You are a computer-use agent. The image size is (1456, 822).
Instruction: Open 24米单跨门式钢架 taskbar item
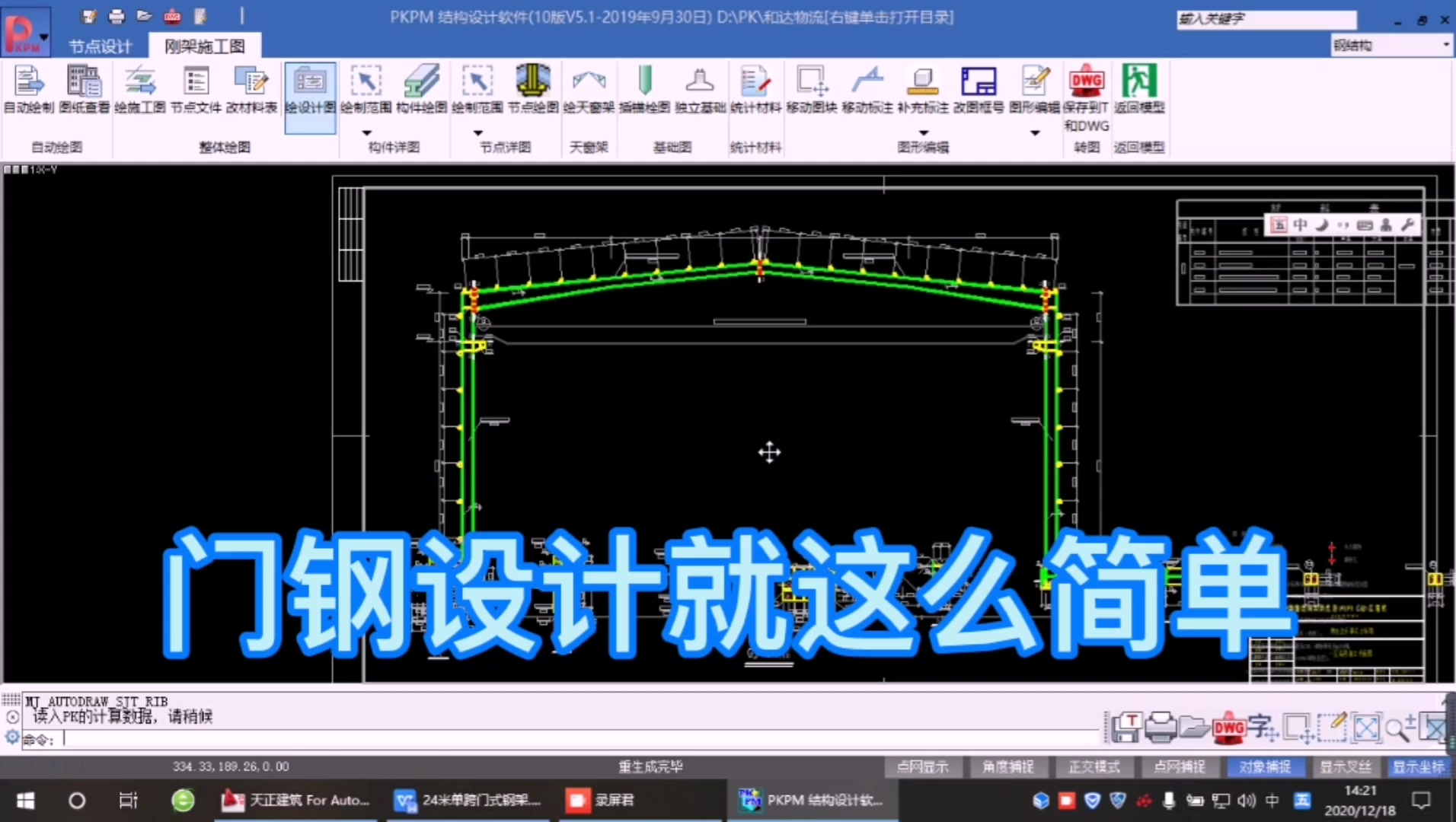468,801
